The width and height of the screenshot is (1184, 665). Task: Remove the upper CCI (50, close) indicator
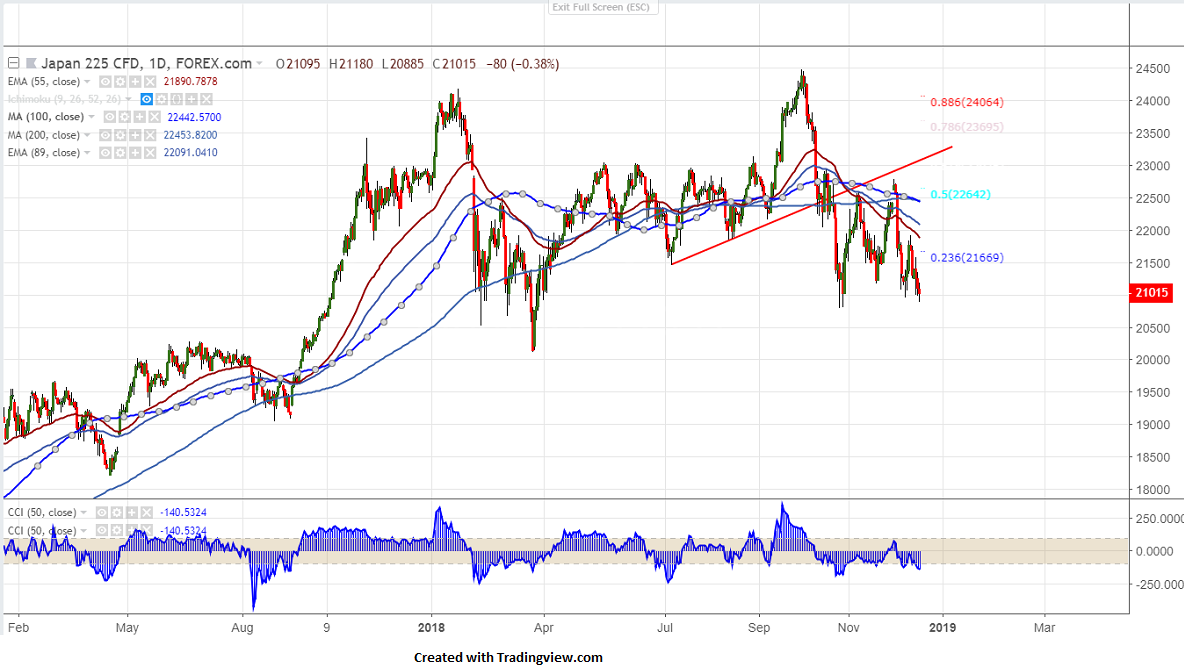tap(146, 513)
